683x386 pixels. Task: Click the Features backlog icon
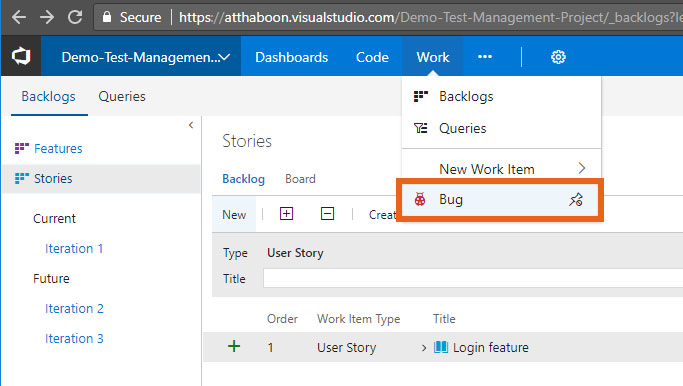click(22, 148)
